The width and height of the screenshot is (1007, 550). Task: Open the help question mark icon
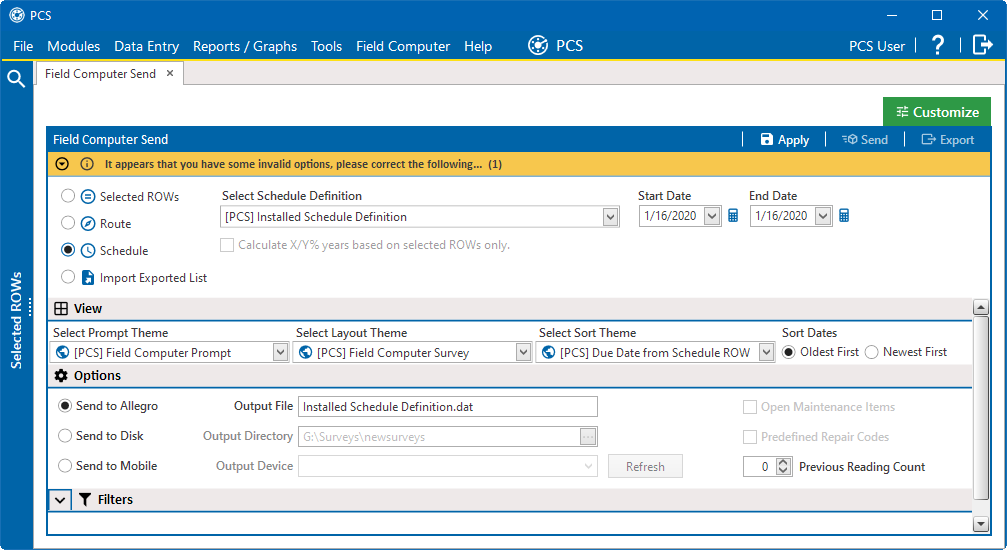point(938,45)
